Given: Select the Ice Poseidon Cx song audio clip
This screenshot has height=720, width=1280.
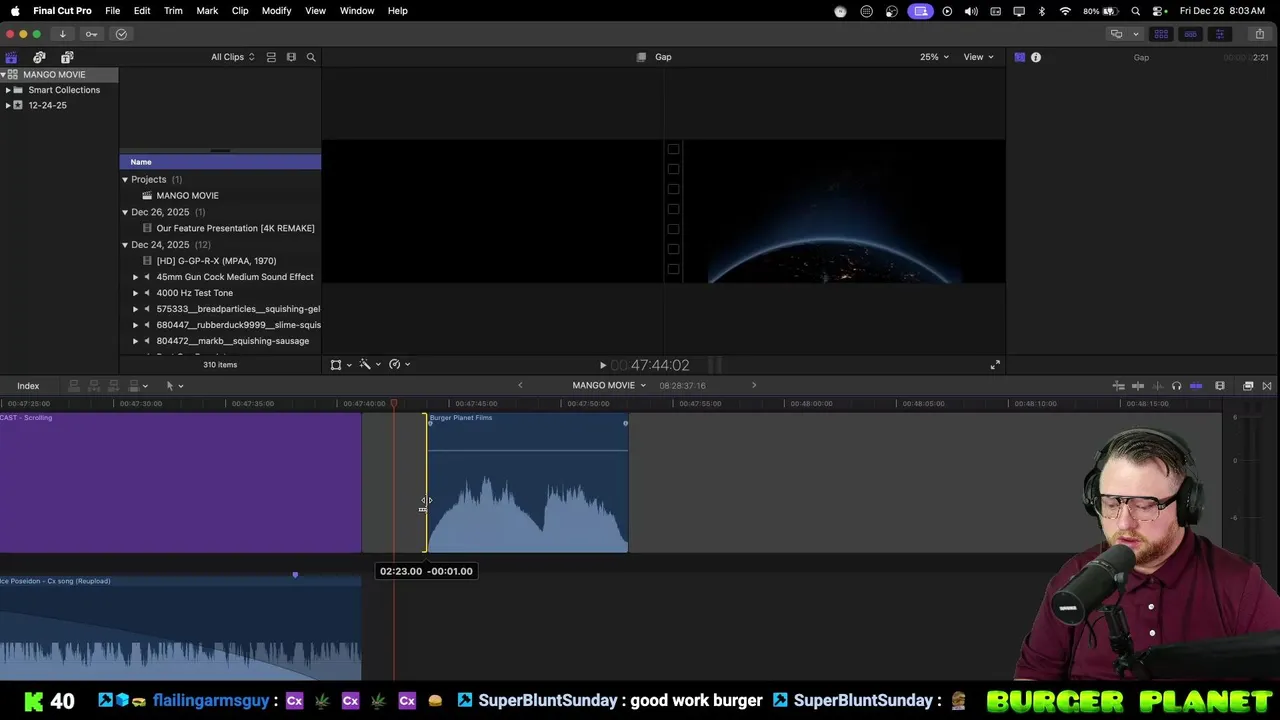Looking at the screenshot, I should [x=180, y=628].
